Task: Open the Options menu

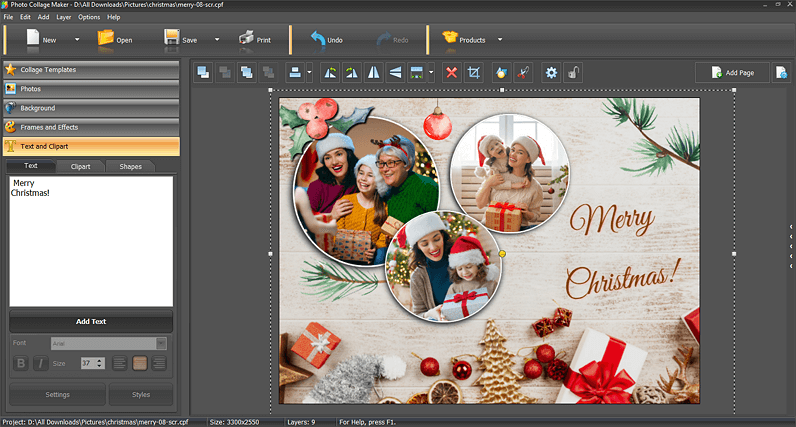Action: click(x=89, y=17)
